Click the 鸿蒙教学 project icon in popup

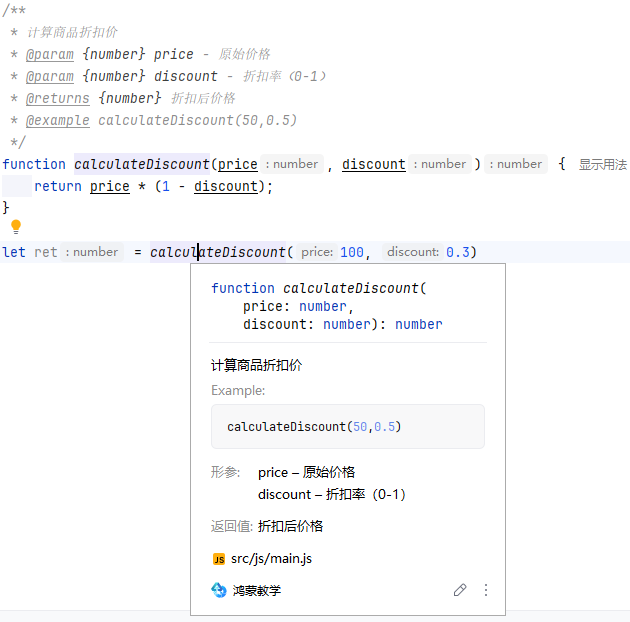pos(219,590)
